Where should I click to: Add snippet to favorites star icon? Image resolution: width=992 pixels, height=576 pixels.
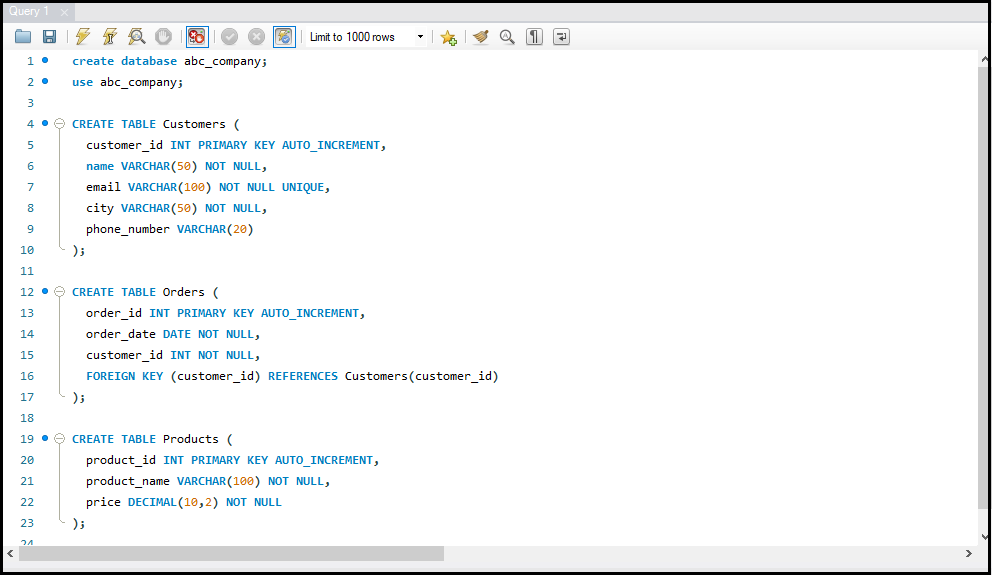(x=448, y=37)
